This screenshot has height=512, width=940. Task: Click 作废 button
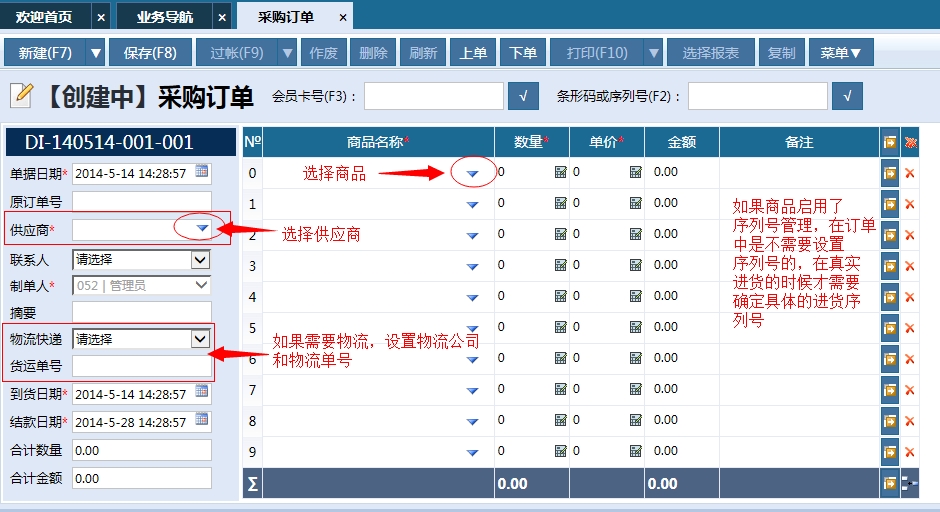point(324,53)
